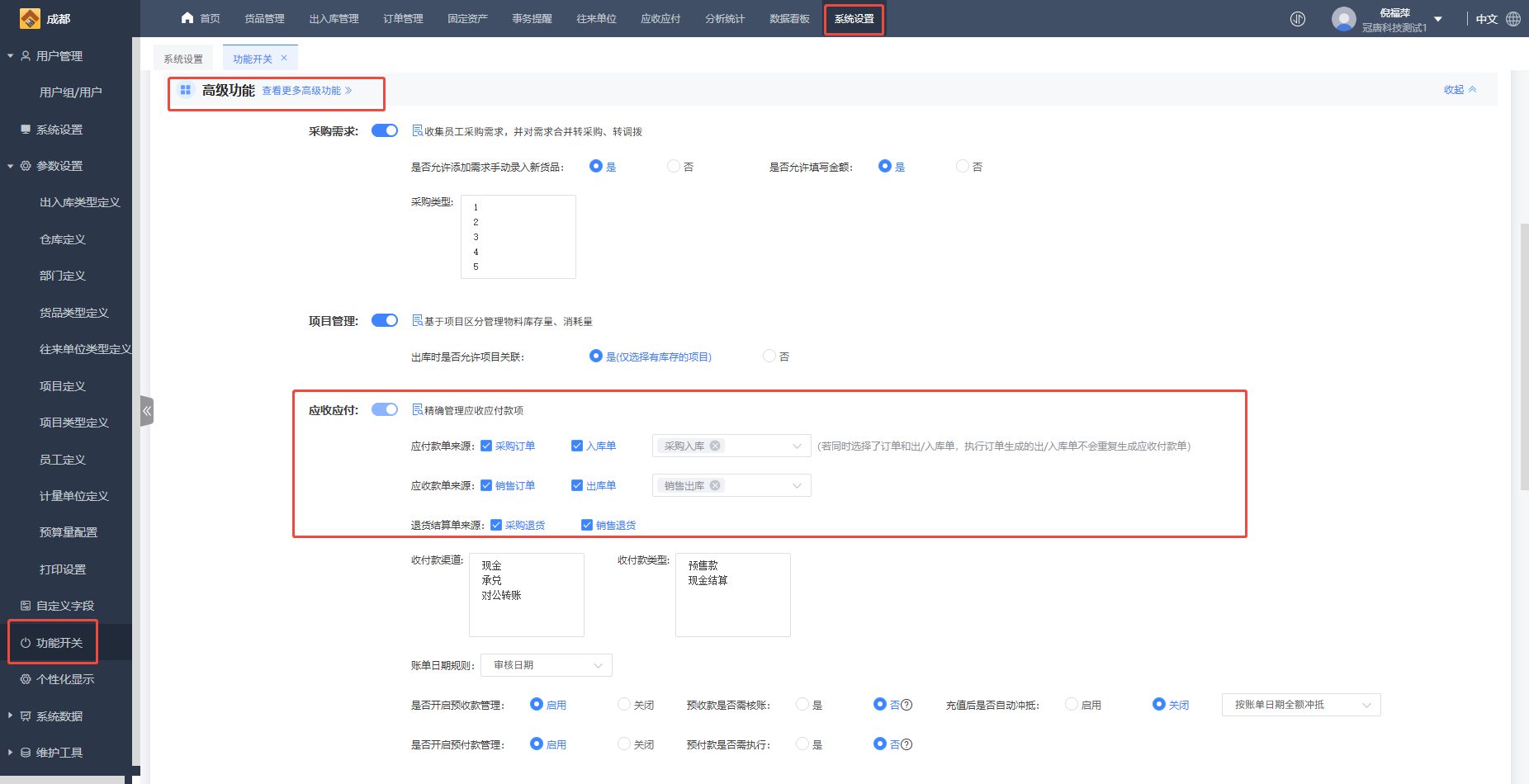Expand the 系统数据 sidebar group
1529x784 pixels.
tap(10, 716)
